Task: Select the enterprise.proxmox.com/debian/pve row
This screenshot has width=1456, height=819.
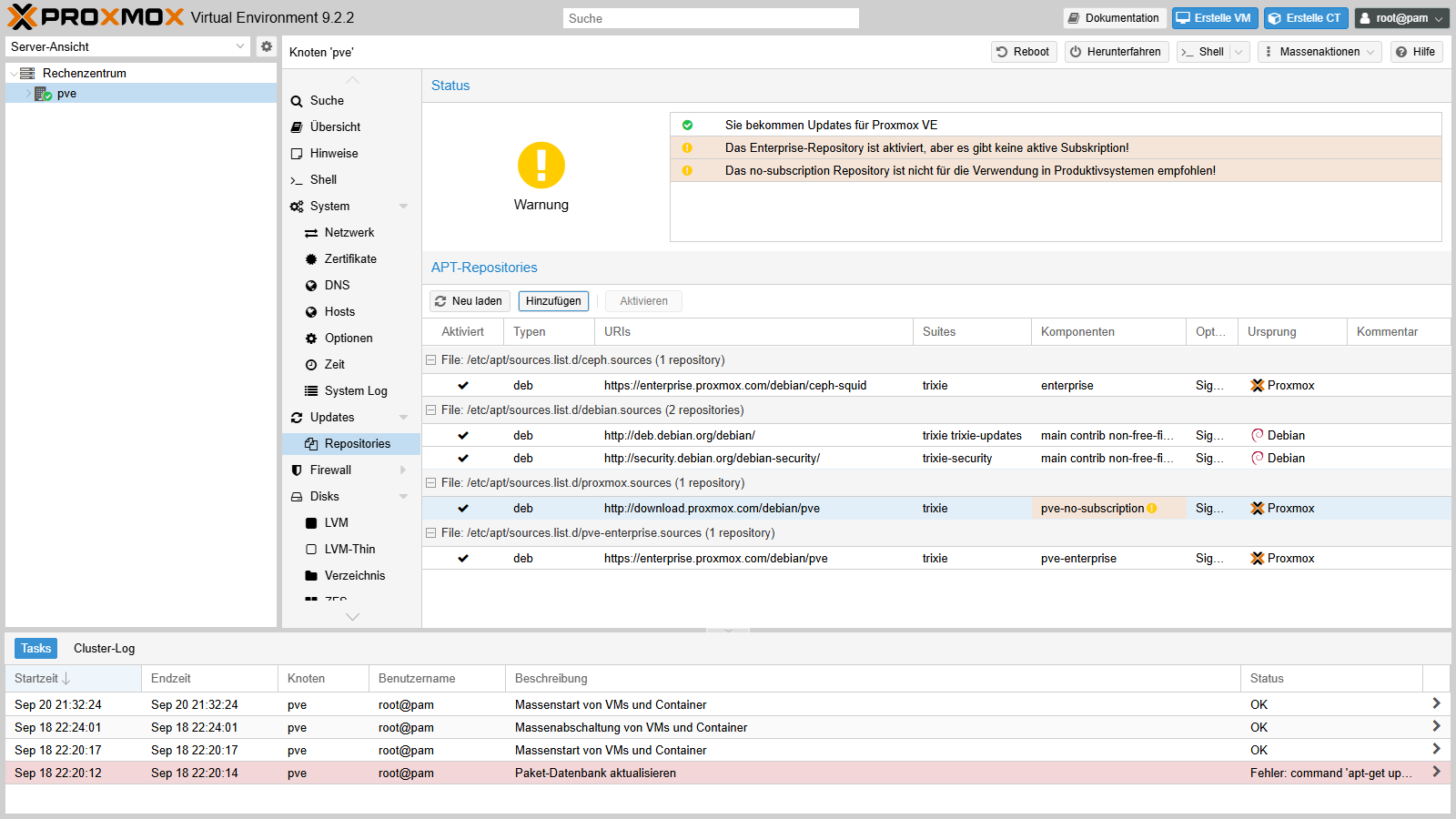Action: (x=936, y=558)
